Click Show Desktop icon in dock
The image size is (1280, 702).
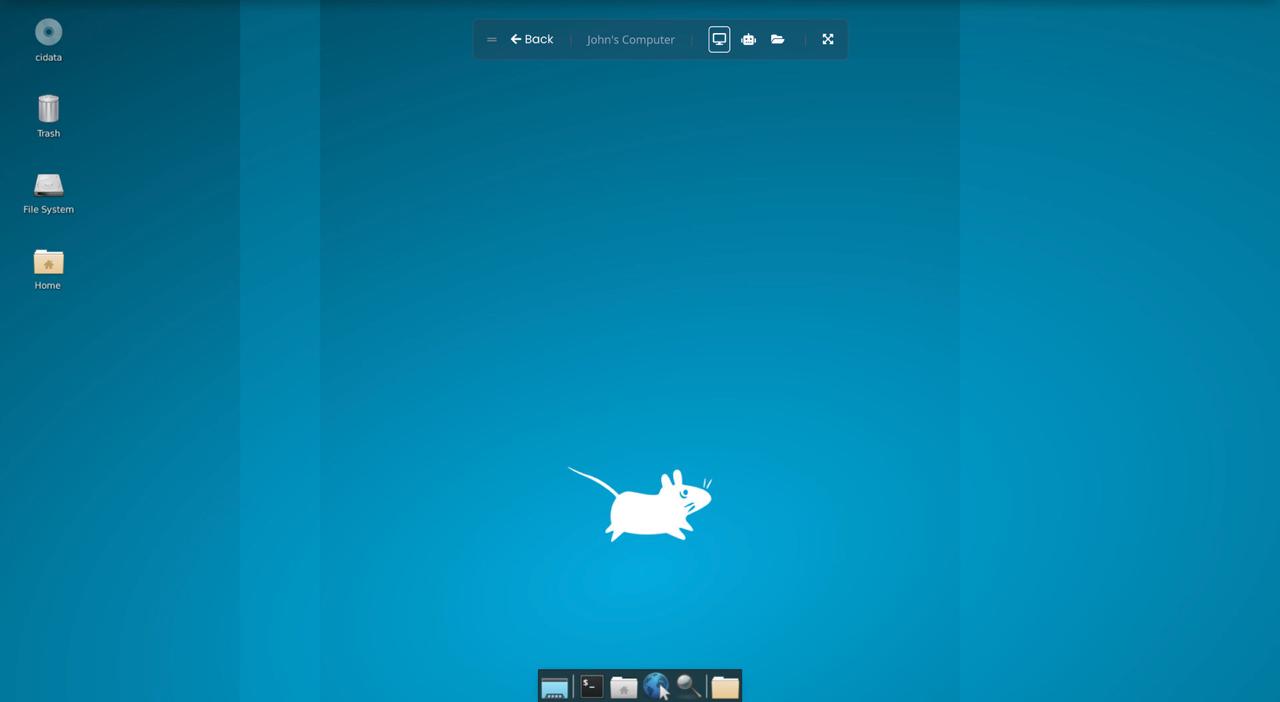[554, 687]
